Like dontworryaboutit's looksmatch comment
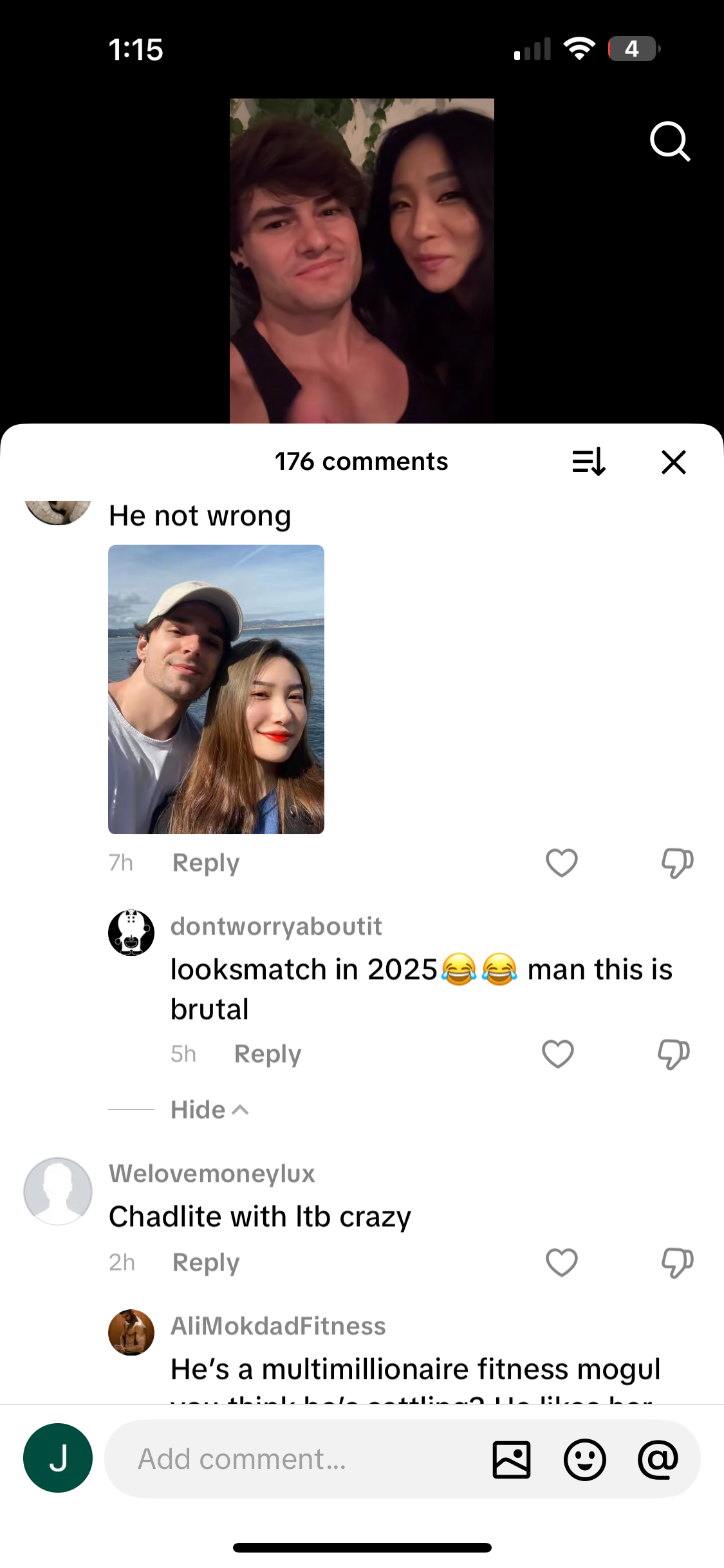Screen dimensions: 724x1568 pyautogui.click(x=557, y=1054)
